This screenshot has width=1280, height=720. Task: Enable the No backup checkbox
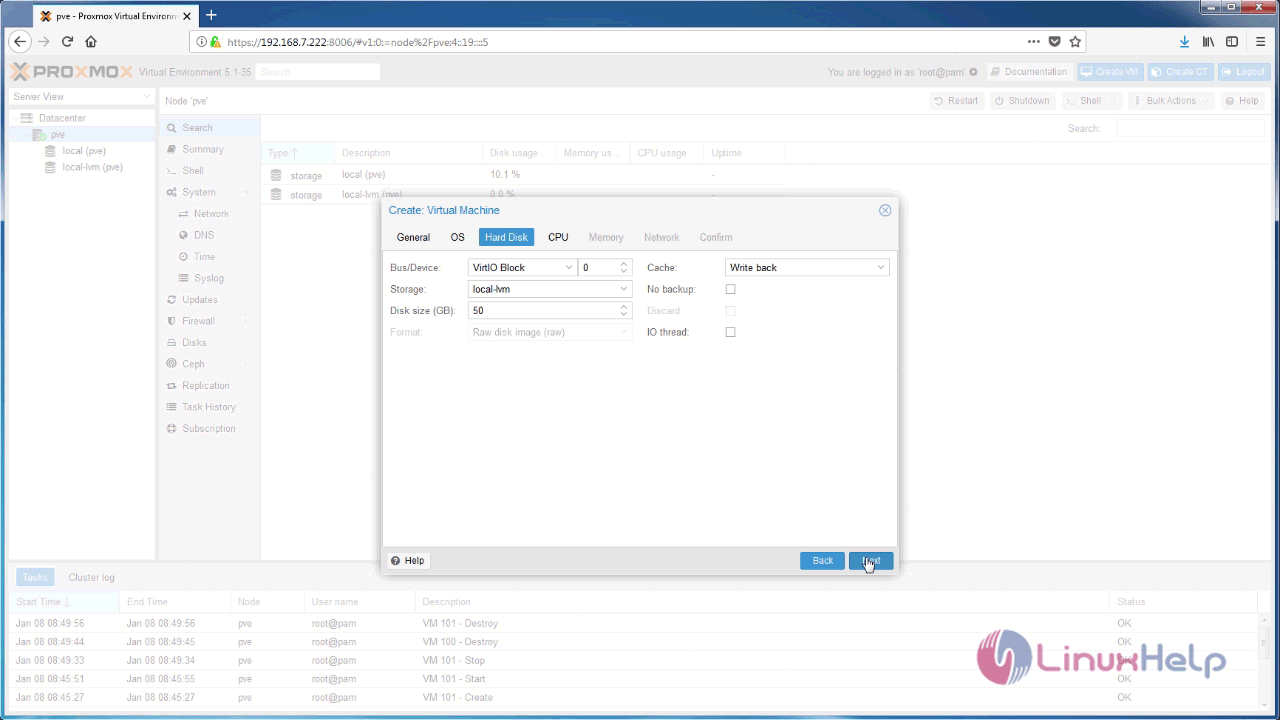pos(730,289)
